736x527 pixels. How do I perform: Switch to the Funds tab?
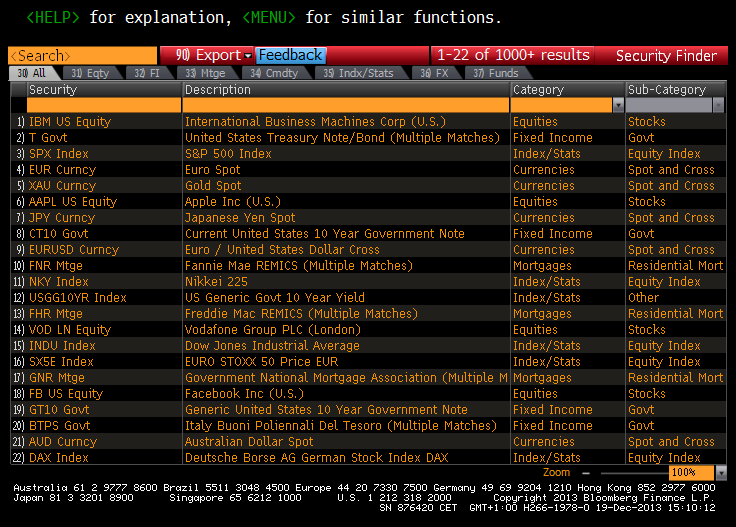pyautogui.click(x=496, y=73)
